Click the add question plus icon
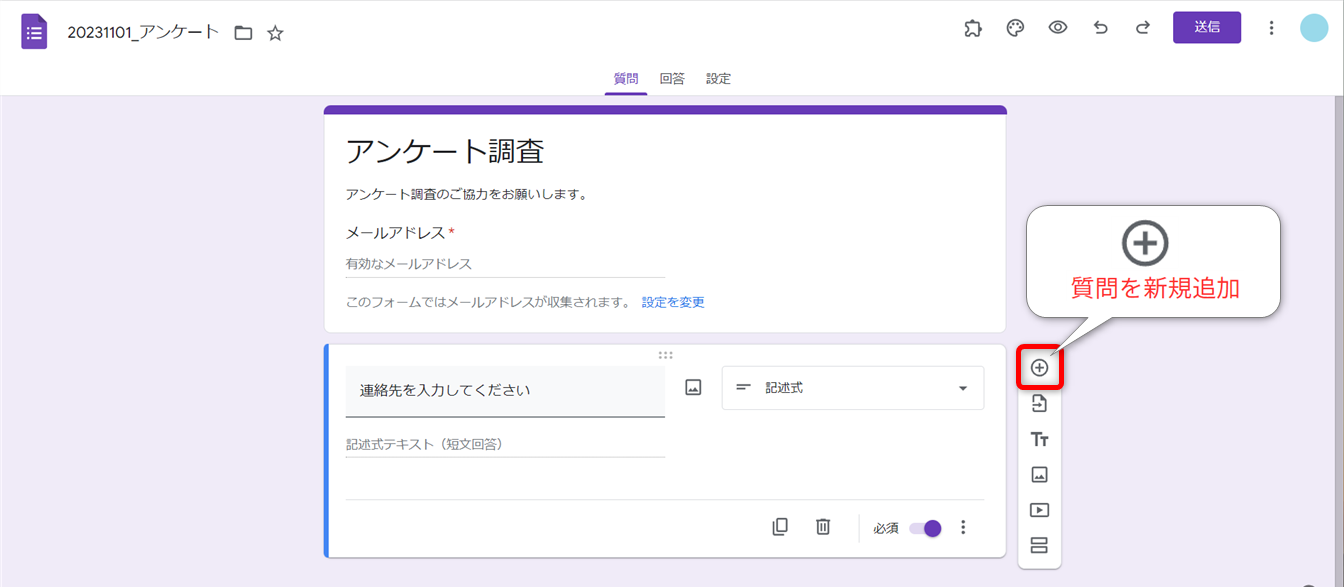This screenshot has height=587, width=1344. [1039, 368]
